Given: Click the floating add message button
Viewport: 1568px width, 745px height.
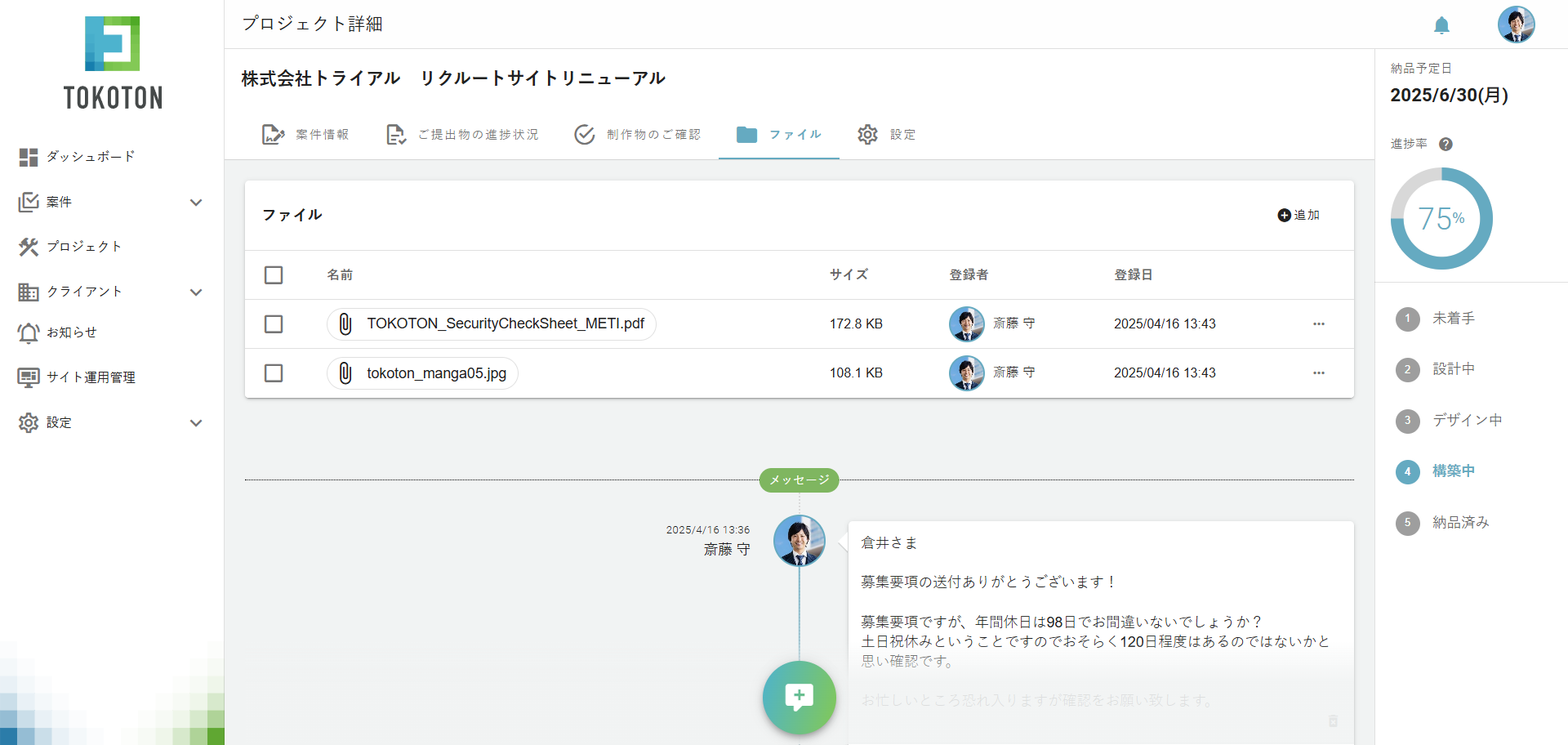Looking at the screenshot, I should click(799, 697).
